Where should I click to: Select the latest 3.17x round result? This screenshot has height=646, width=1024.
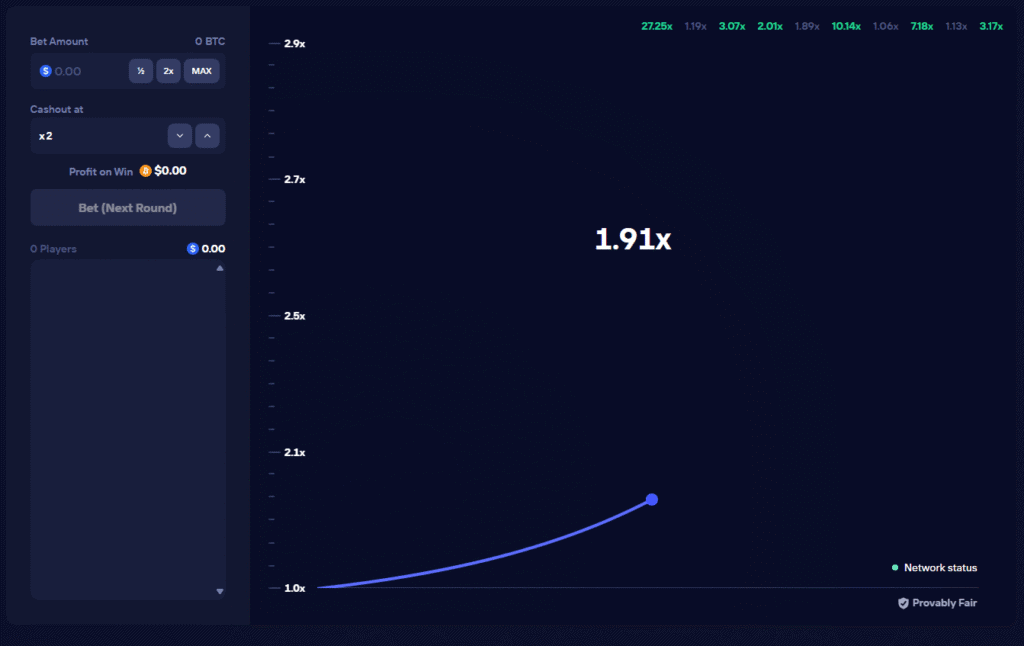click(x=989, y=26)
